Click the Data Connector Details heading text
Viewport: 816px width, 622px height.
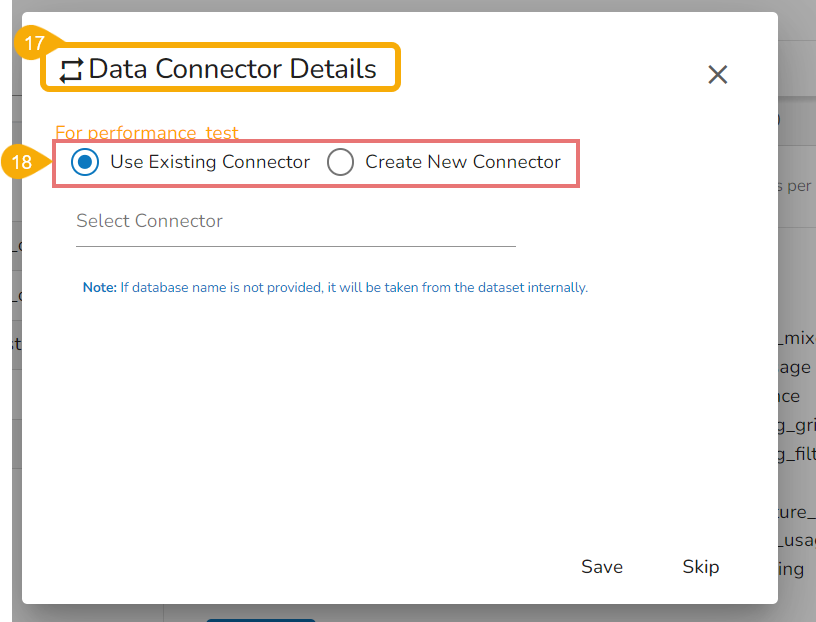232,69
